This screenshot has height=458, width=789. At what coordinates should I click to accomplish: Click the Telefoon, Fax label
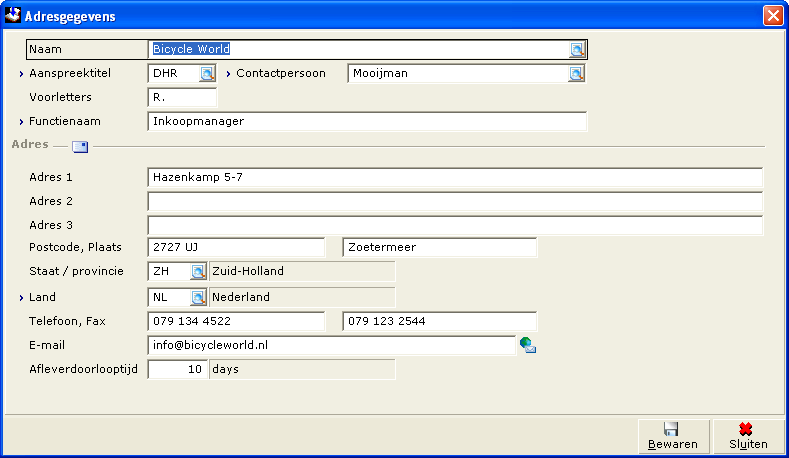click(67, 321)
